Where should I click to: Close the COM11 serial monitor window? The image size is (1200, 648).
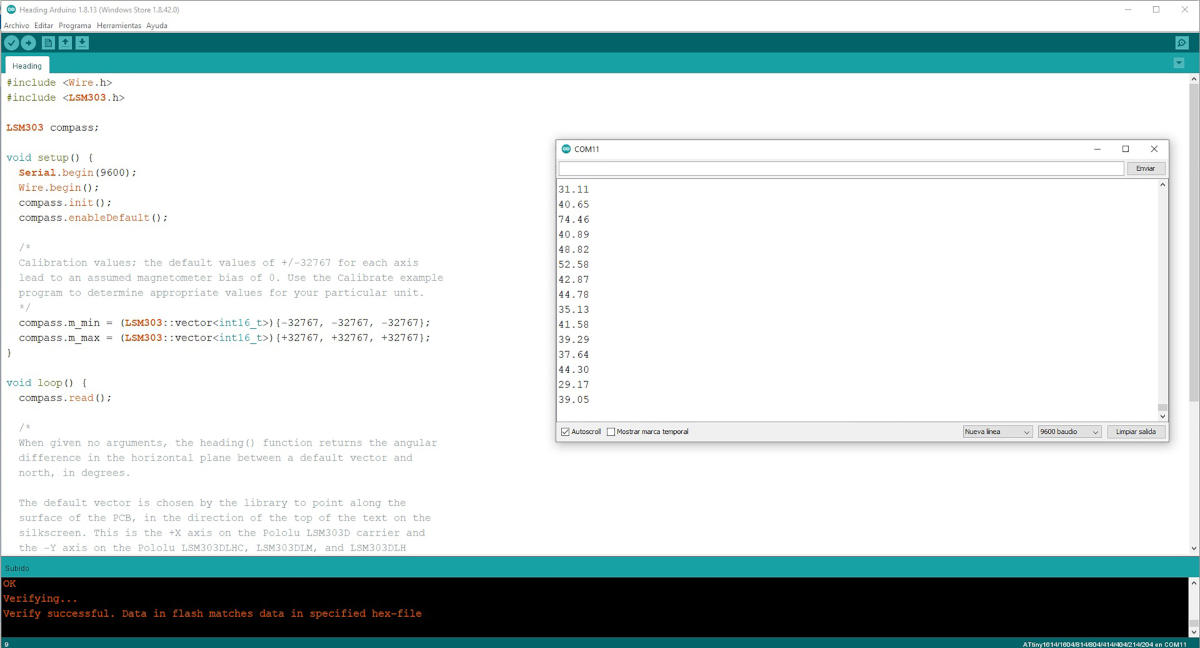[1154, 149]
